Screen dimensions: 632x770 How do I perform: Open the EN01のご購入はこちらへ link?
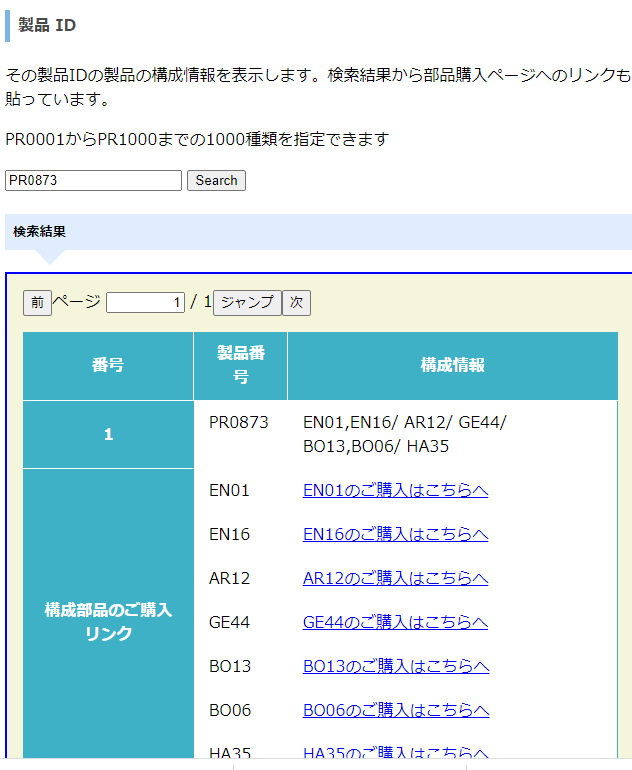tap(395, 490)
